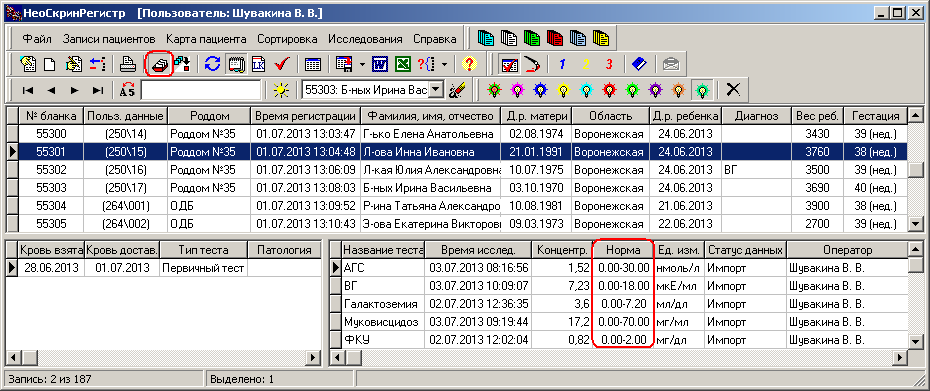Click the red checkmark toolbar icon
Image resolution: width=930 pixels, height=391 pixels.
coord(281,63)
